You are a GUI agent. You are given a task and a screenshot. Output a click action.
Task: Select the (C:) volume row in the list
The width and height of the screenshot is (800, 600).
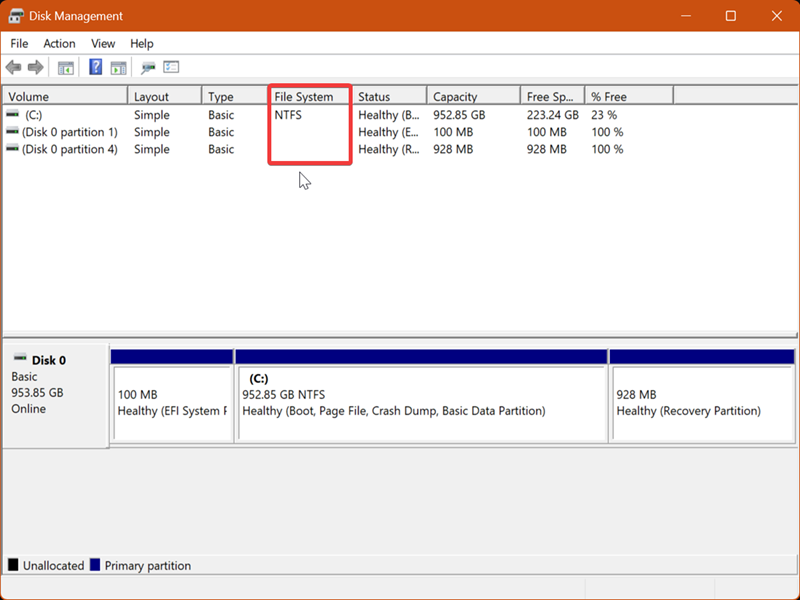[65, 114]
